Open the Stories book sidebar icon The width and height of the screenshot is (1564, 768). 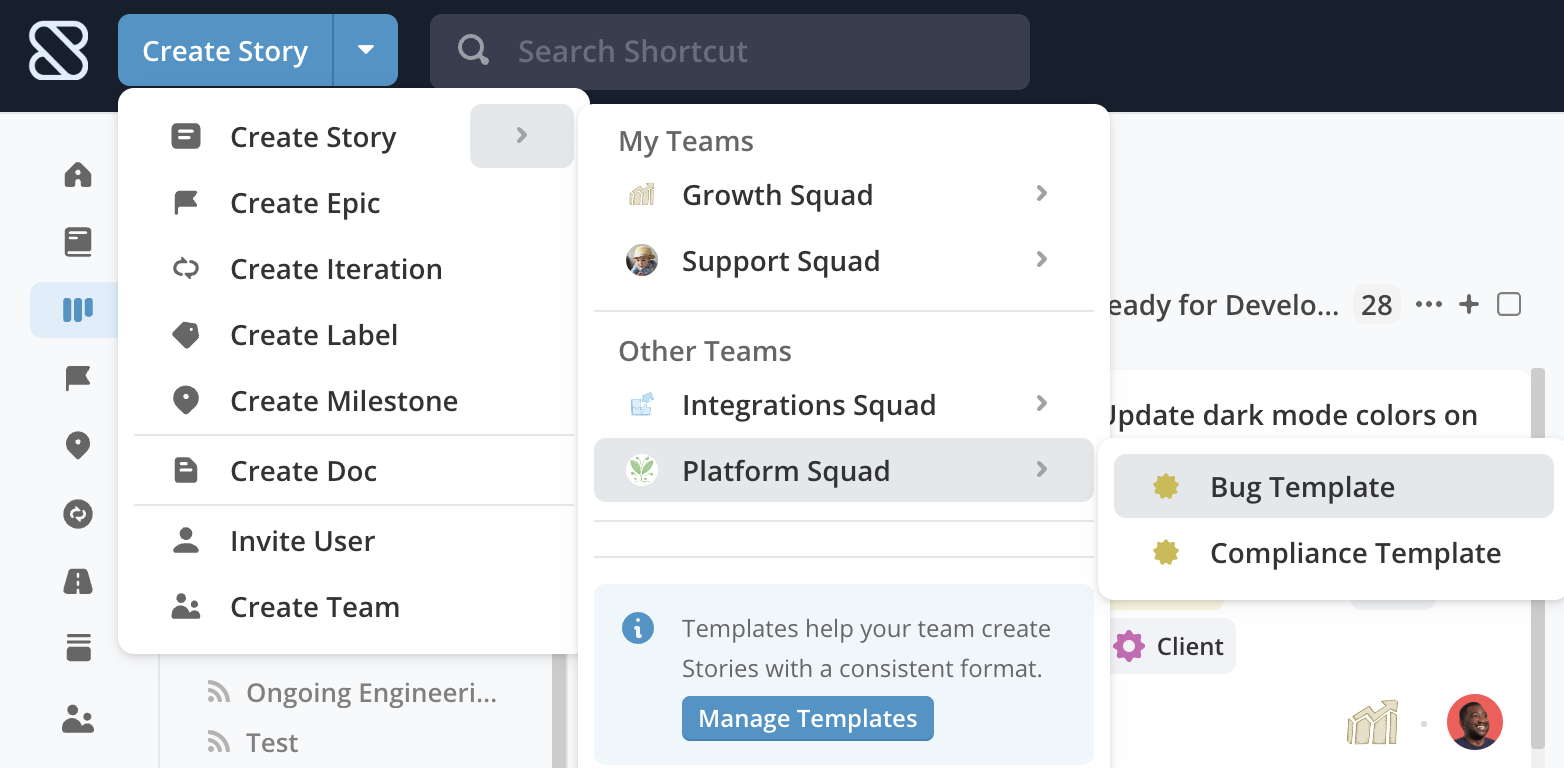(x=78, y=241)
